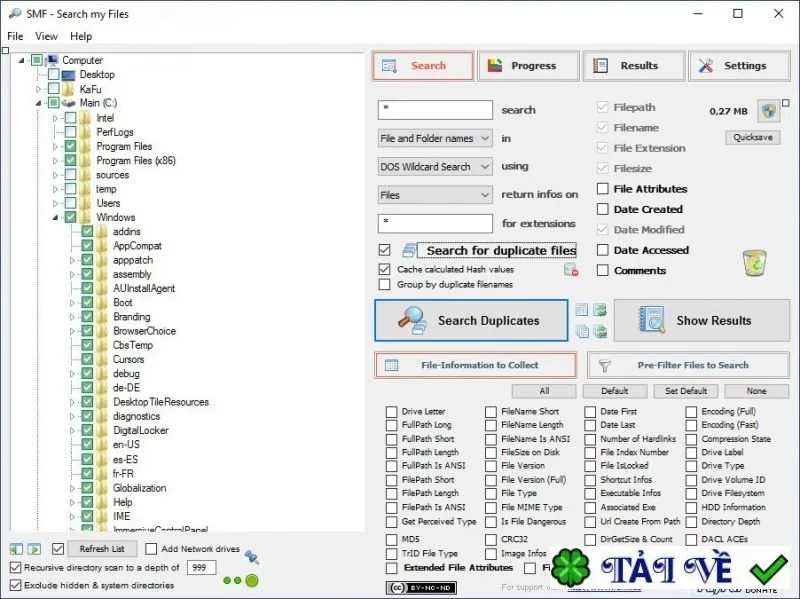This screenshot has width=800, height=599.
Task: Collapse the Windows folder node
Action: (x=55, y=217)
